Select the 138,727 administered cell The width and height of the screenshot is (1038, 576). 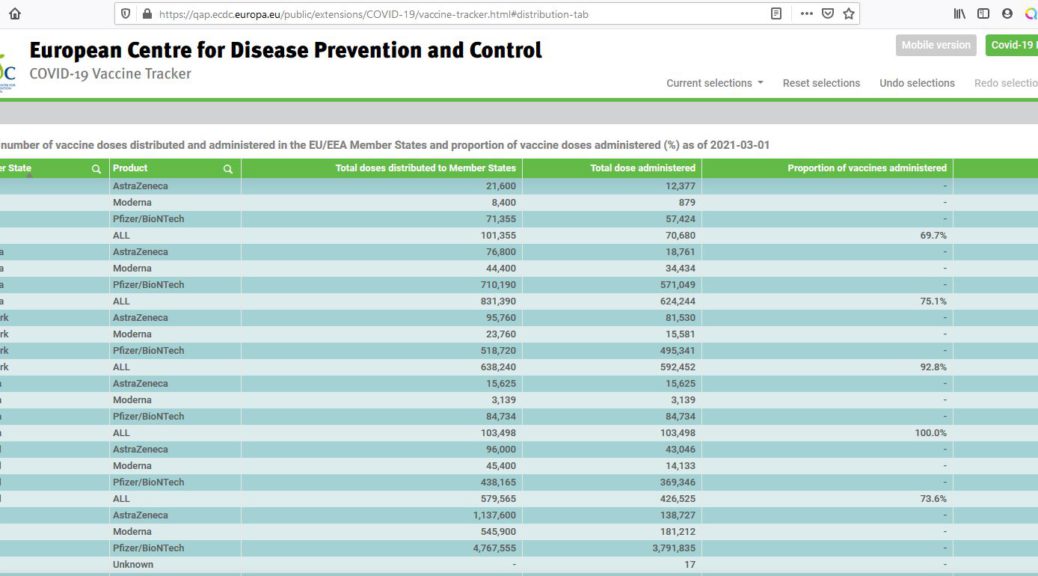(612, 515)
